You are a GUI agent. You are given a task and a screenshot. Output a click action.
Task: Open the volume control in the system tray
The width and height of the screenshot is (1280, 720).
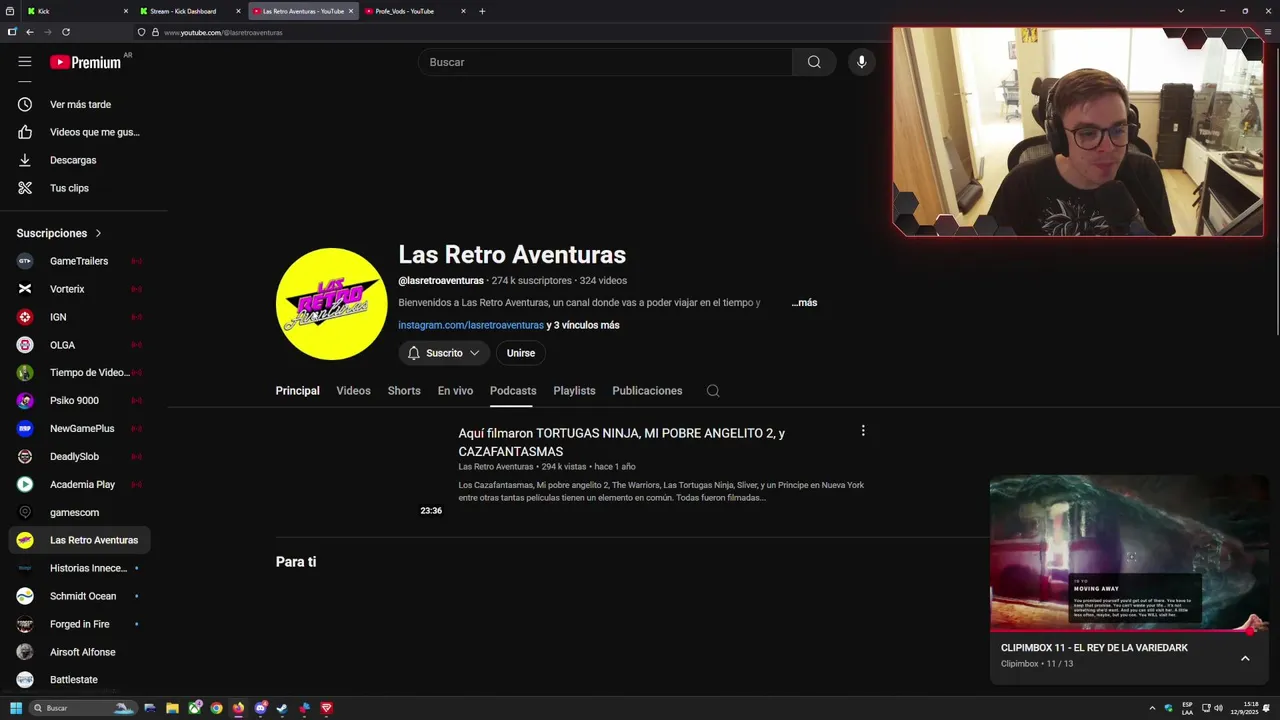(1218, 708)
